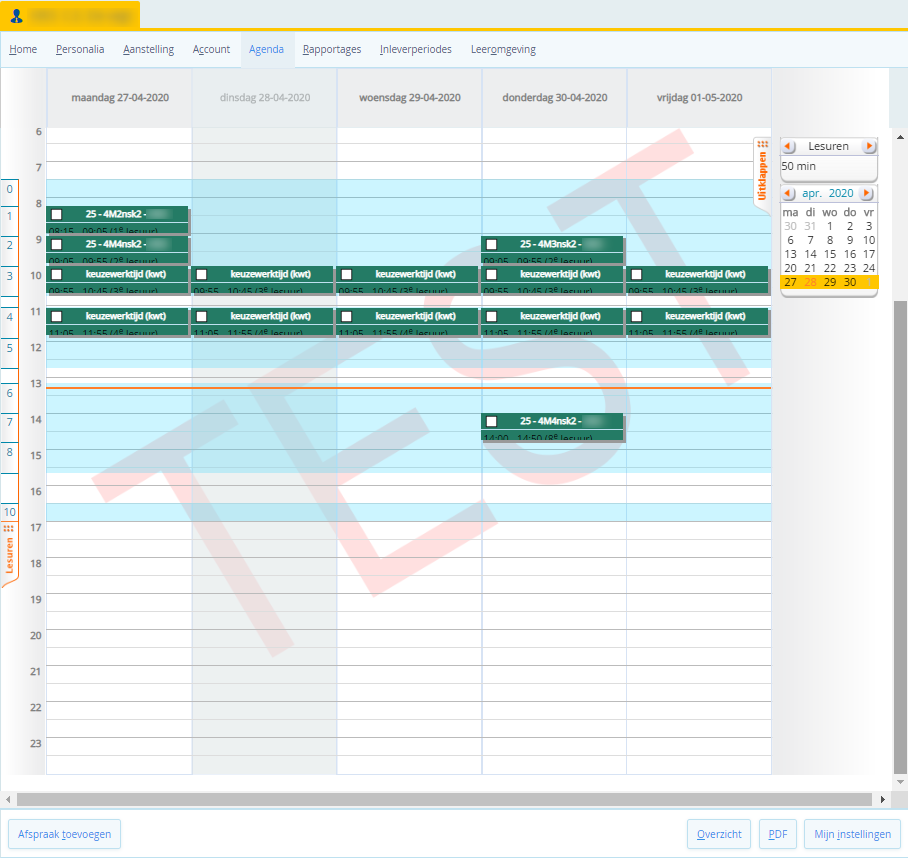
Task: Select the Agenda tab
Action: 266,50
